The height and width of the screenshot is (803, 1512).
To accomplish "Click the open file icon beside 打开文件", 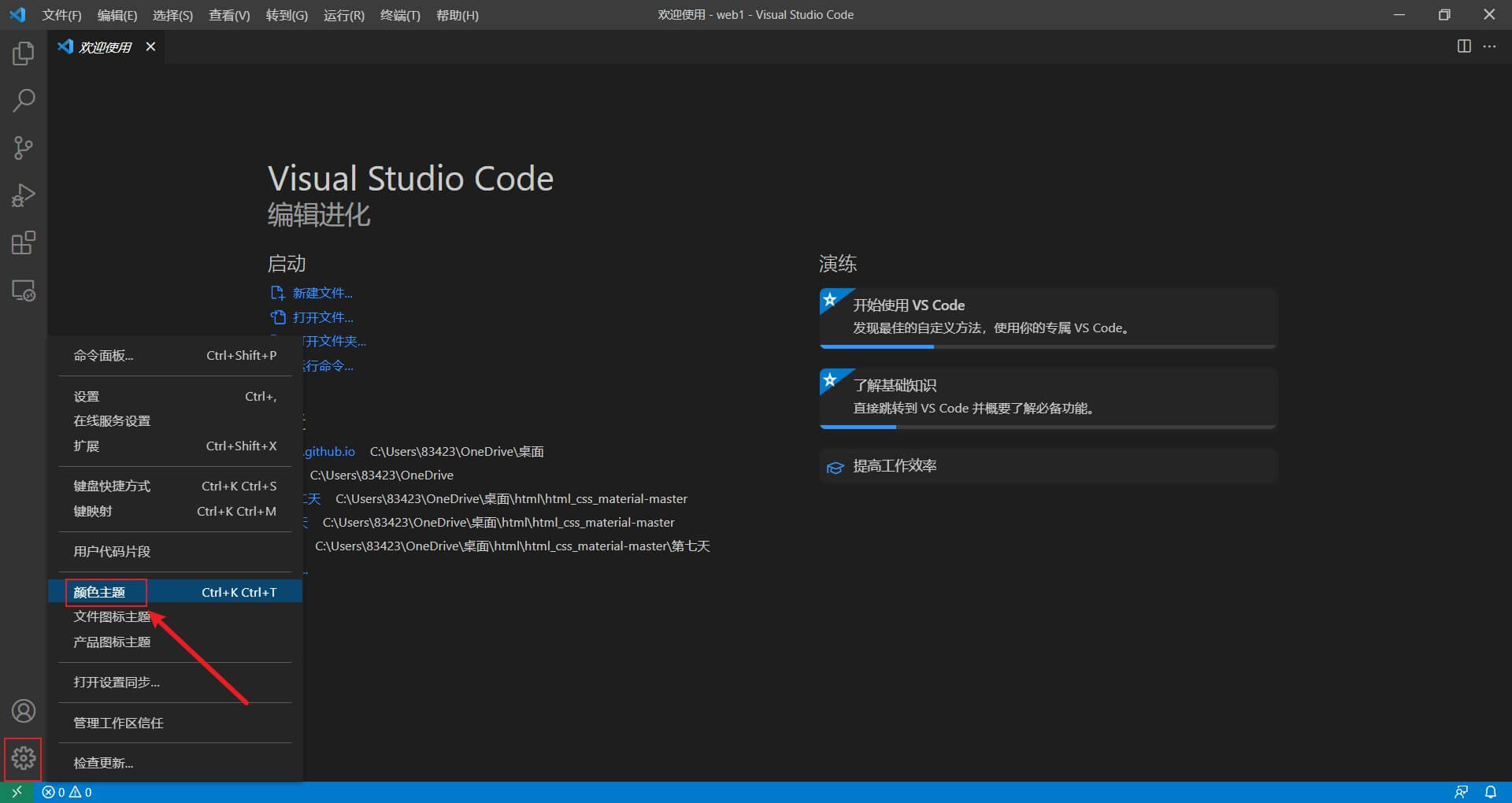I will (277, 317).
